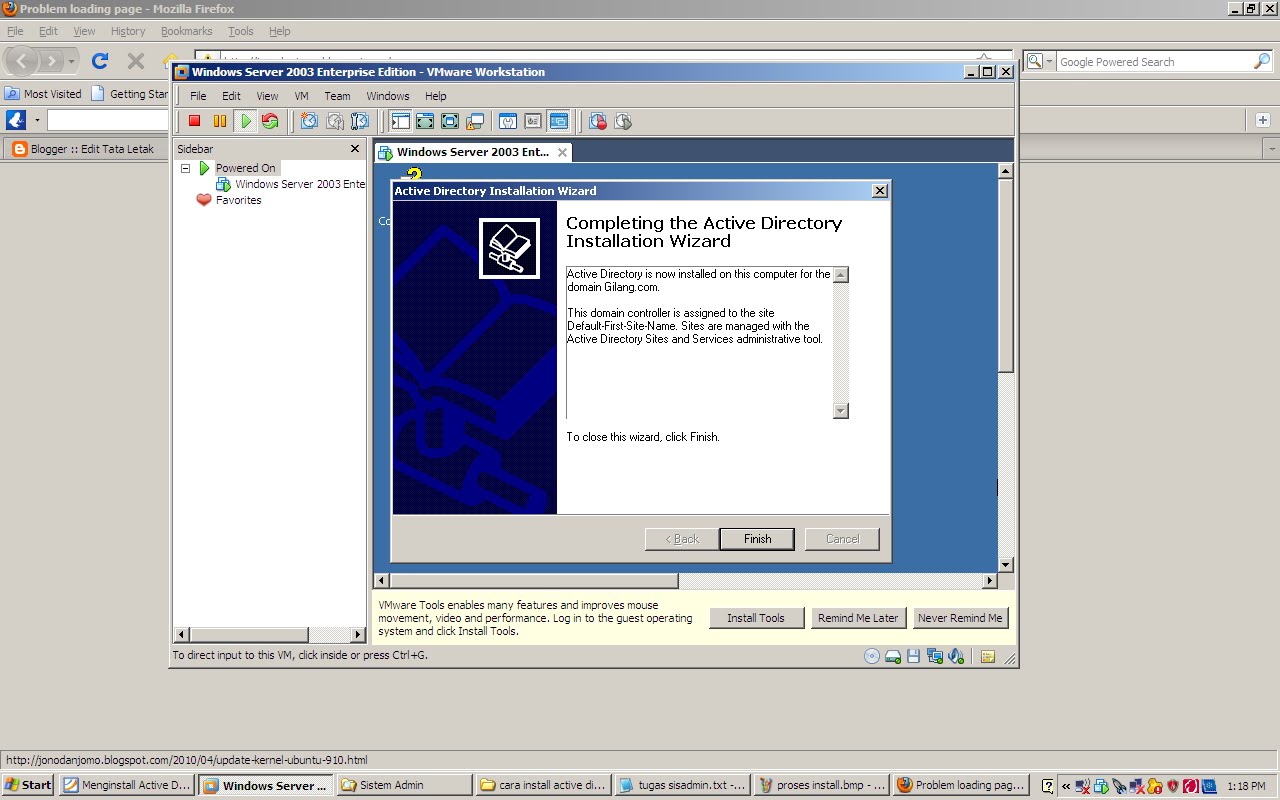This screenshot has width=1280, height=800.
Task: Click the message log status bar icon
Action: pos(988,656)
